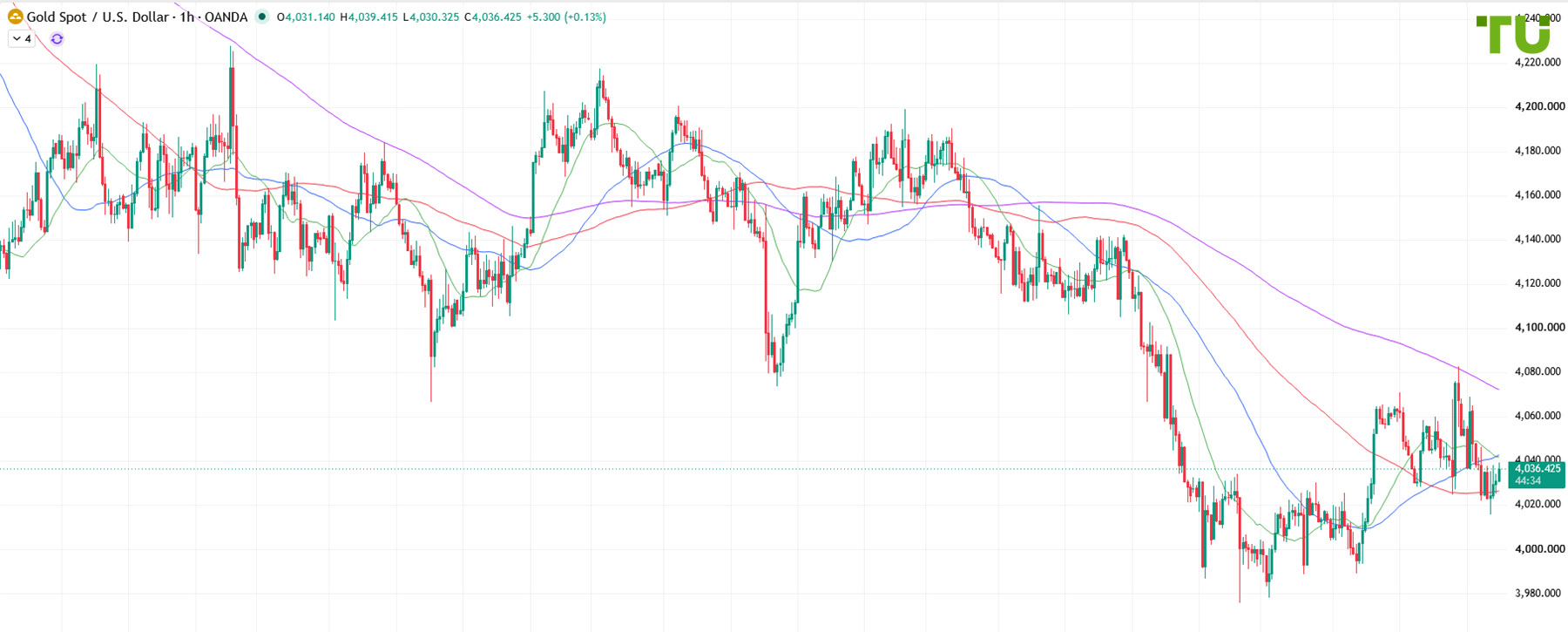The image size is (1568, 632).
Task: Click the purple refresh arrows icon
Action: tap(57, 39)
